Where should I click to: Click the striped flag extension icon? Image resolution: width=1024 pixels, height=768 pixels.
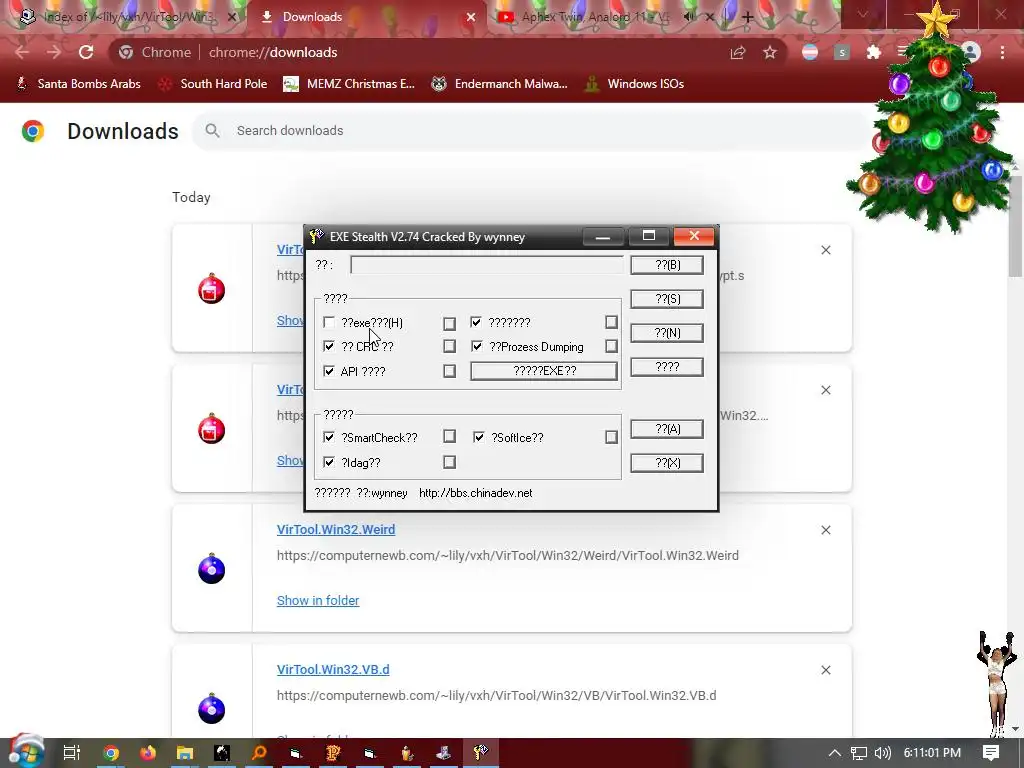[810, 52]
